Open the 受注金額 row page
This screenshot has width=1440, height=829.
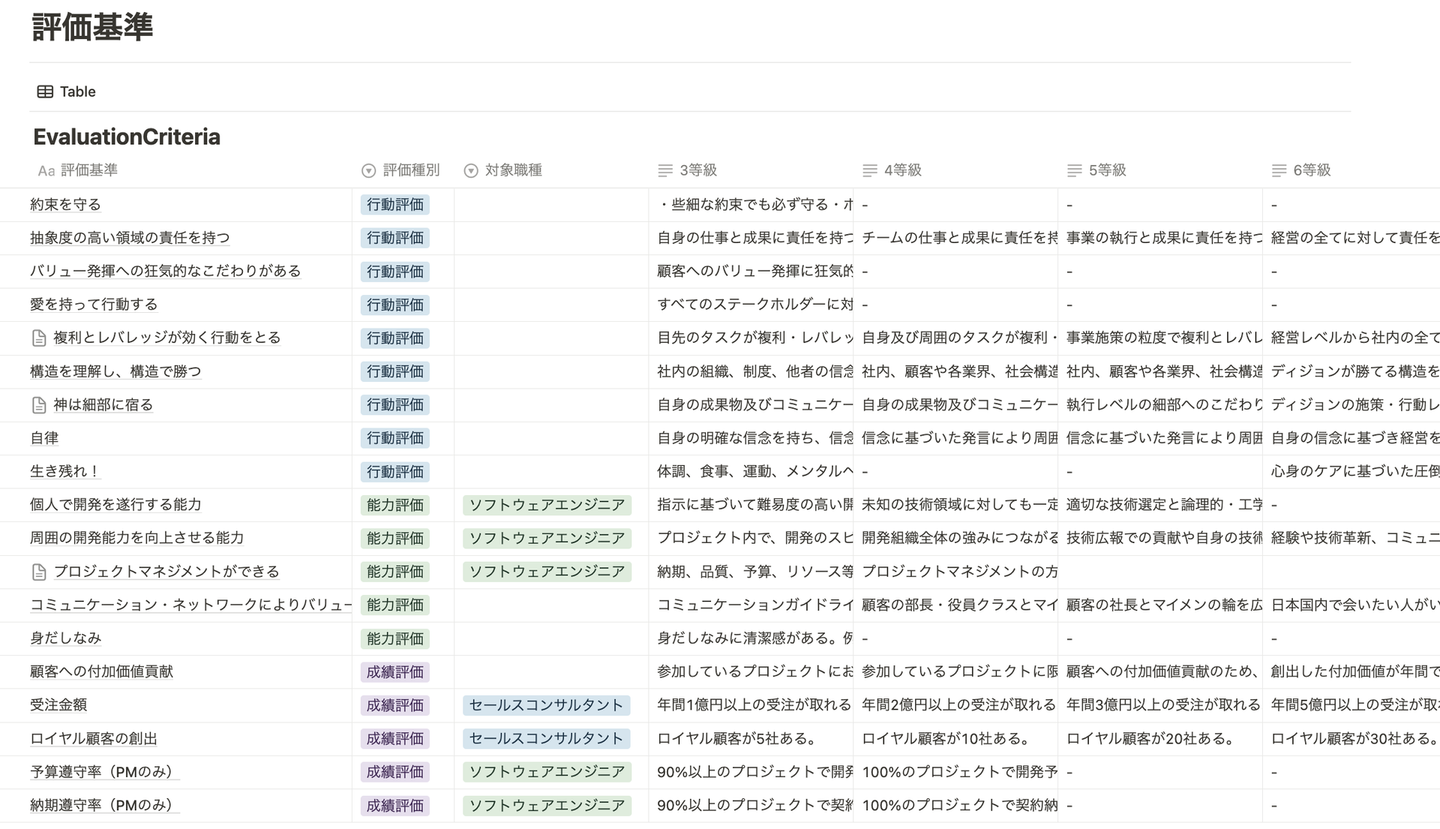[58, 705]
